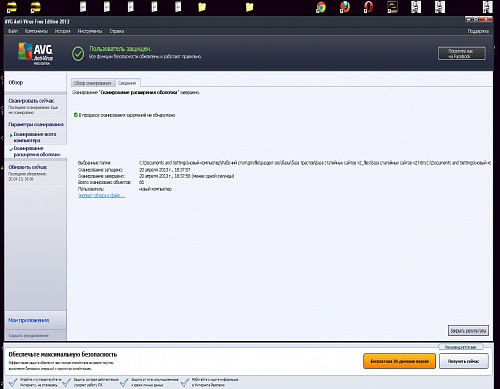Image resolution: width=500 pixels, height=389 pixels.
Task: Open the Инструменты menu
Action: [90, 31]
